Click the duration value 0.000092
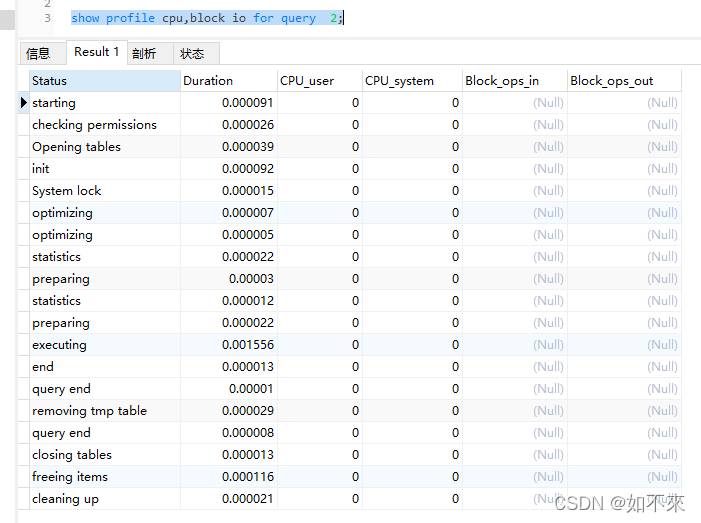The height and width of the screenshot is (523, 701). (x=248, y=169)
